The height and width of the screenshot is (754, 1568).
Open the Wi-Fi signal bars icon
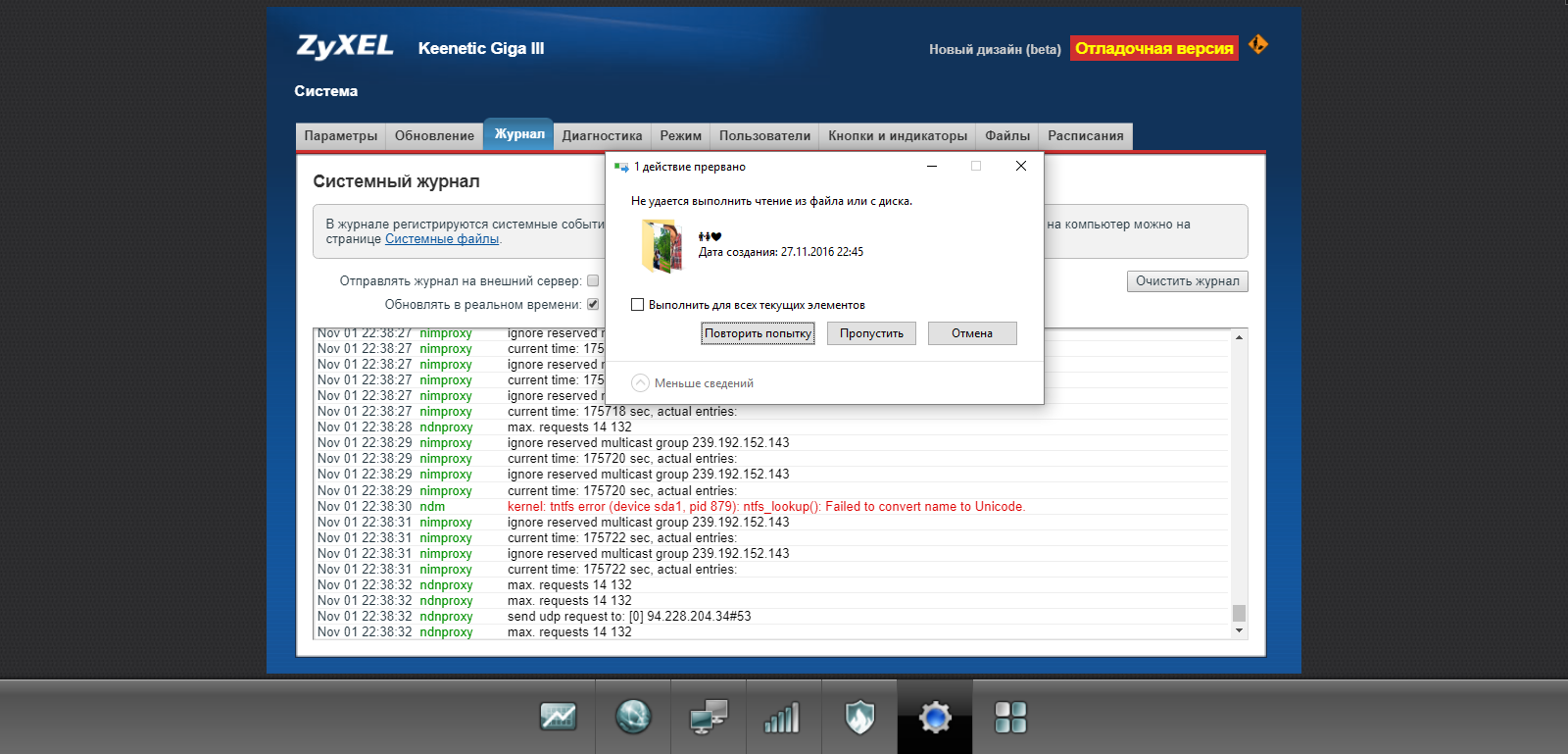783,717
